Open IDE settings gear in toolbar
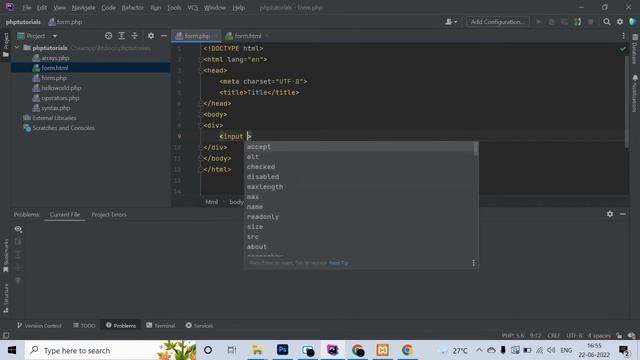 [620, 22]
